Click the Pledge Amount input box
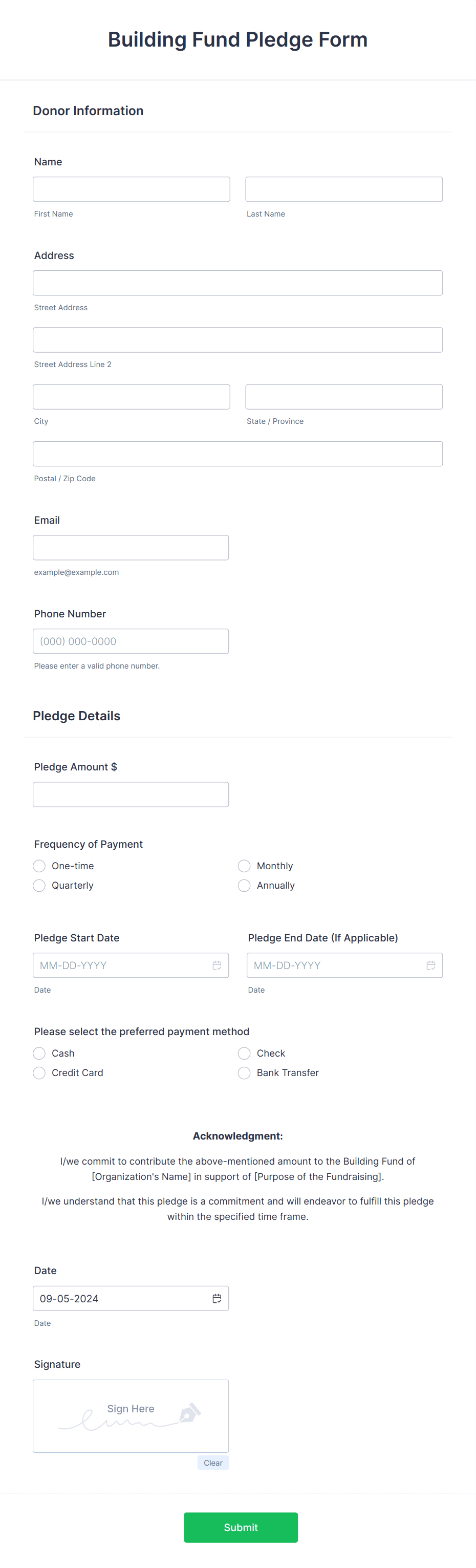Image resolution: width=476 pixels, height=1568 pixels. [x=131, y=794]
